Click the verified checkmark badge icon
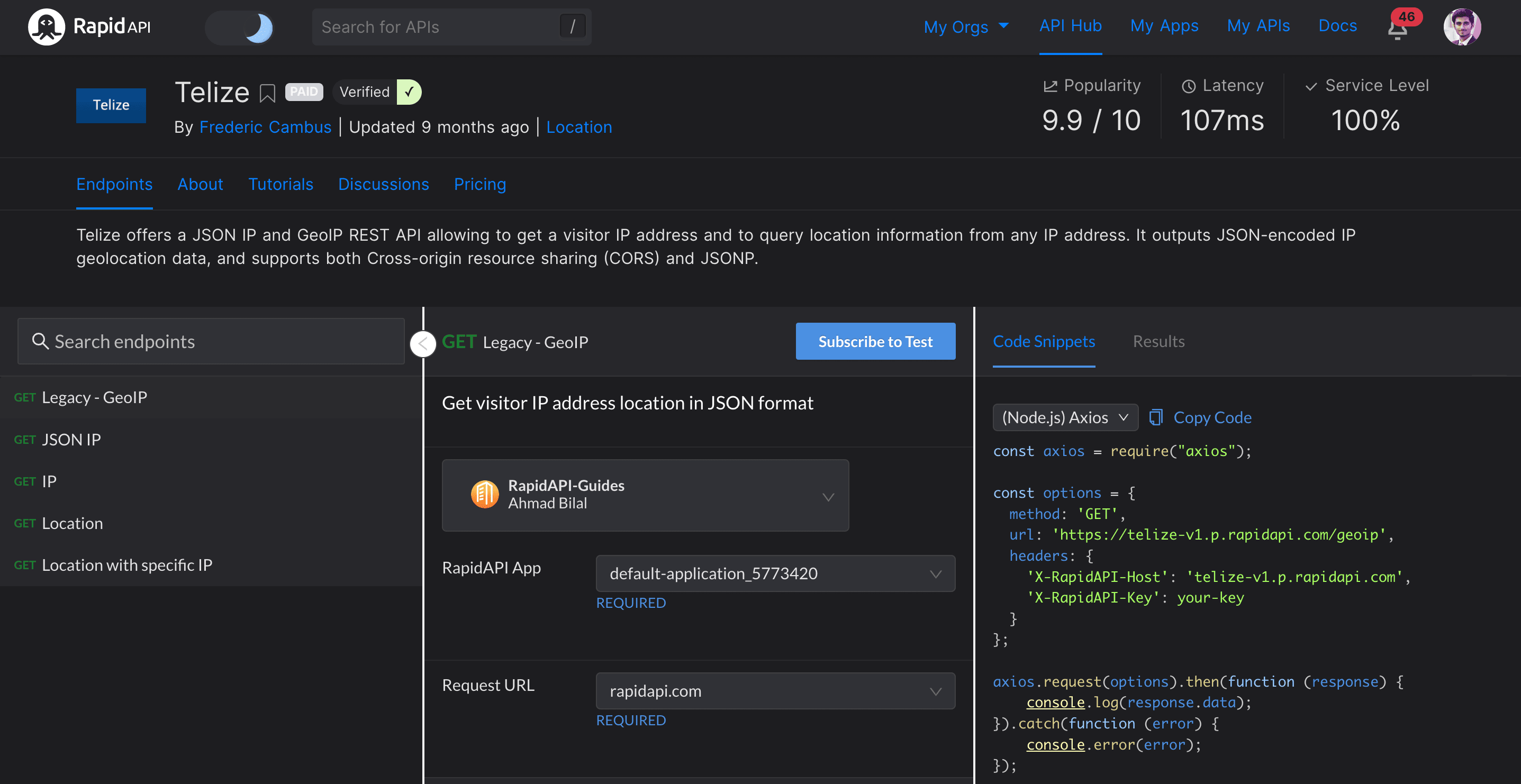 pyautogui.click(x=408, y=91)
